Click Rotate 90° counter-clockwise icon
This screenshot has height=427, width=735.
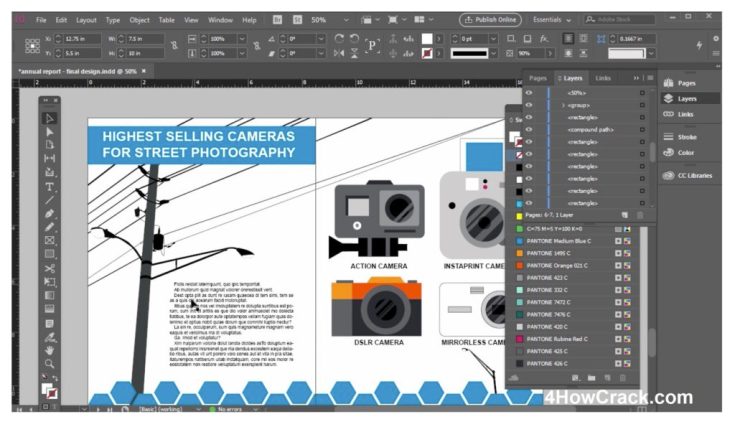pos(354,38)
